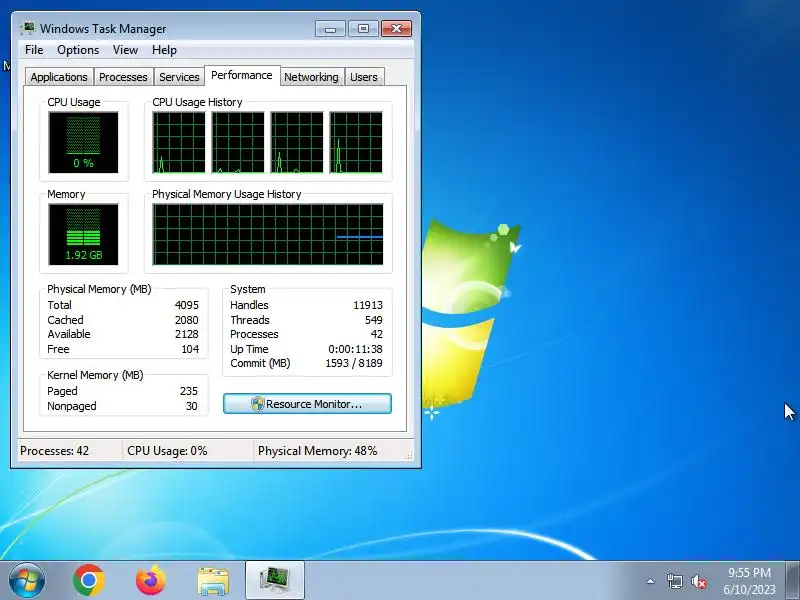This screenshot has height=600, width=800.
Task: Click the Resource Monitor button
Action: click(x=307, y=404)
